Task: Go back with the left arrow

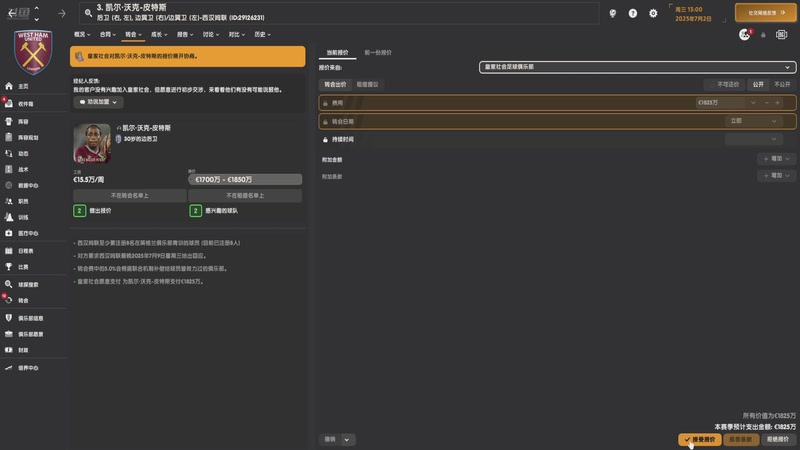Action: 12,13
